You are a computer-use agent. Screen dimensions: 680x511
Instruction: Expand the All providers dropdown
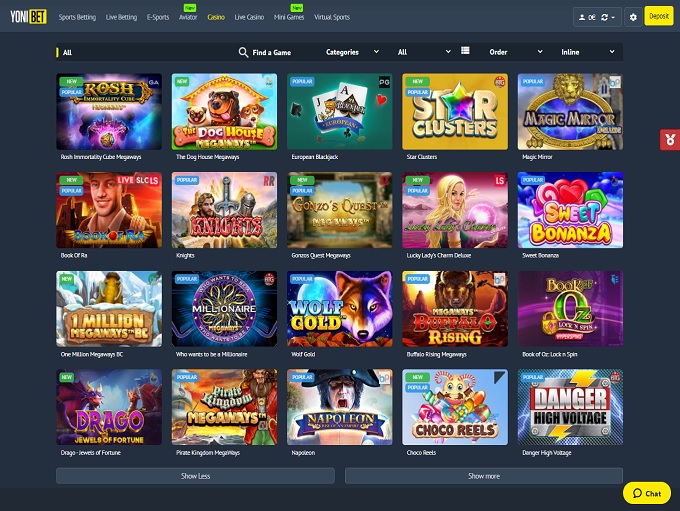pos(424,52)
